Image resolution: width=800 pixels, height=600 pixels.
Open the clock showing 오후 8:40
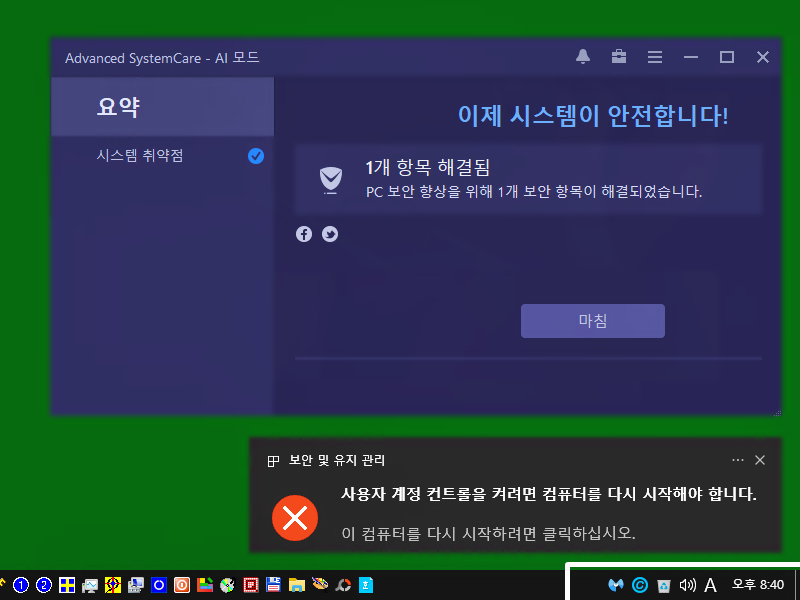[758, 585]
